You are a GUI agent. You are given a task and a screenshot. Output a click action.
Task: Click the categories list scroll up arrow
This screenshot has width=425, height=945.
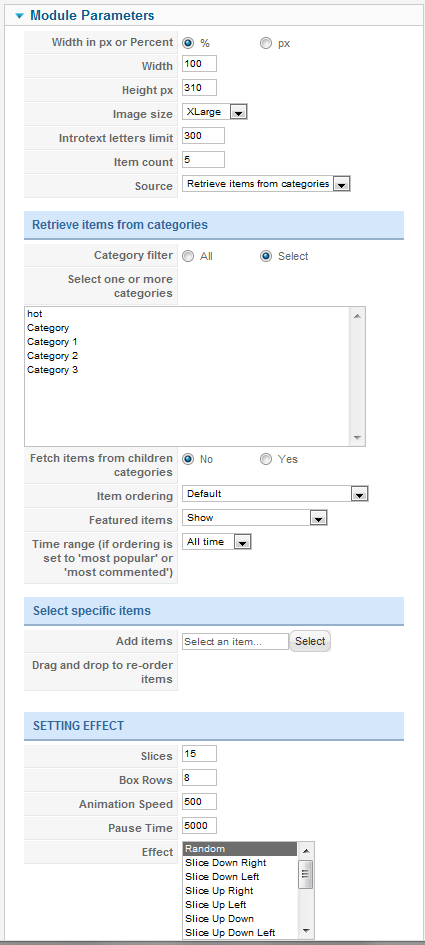click(x=356, y=315)
